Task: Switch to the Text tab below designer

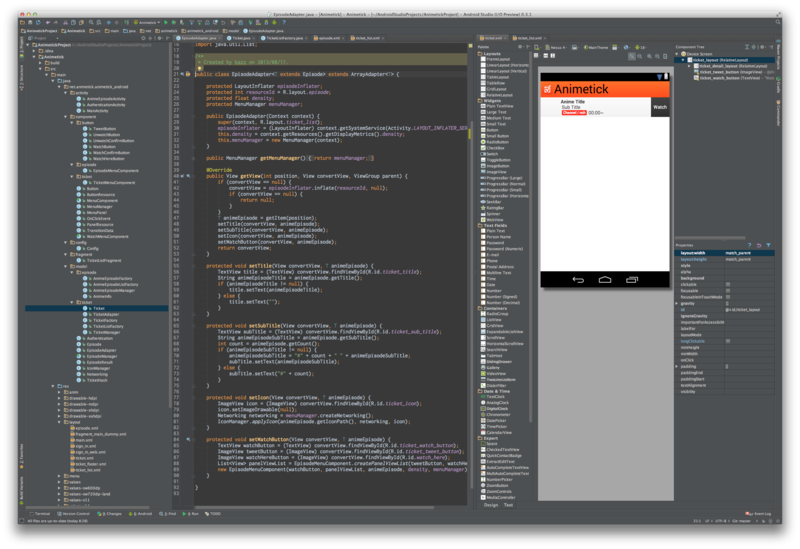Action: (509, 505)
